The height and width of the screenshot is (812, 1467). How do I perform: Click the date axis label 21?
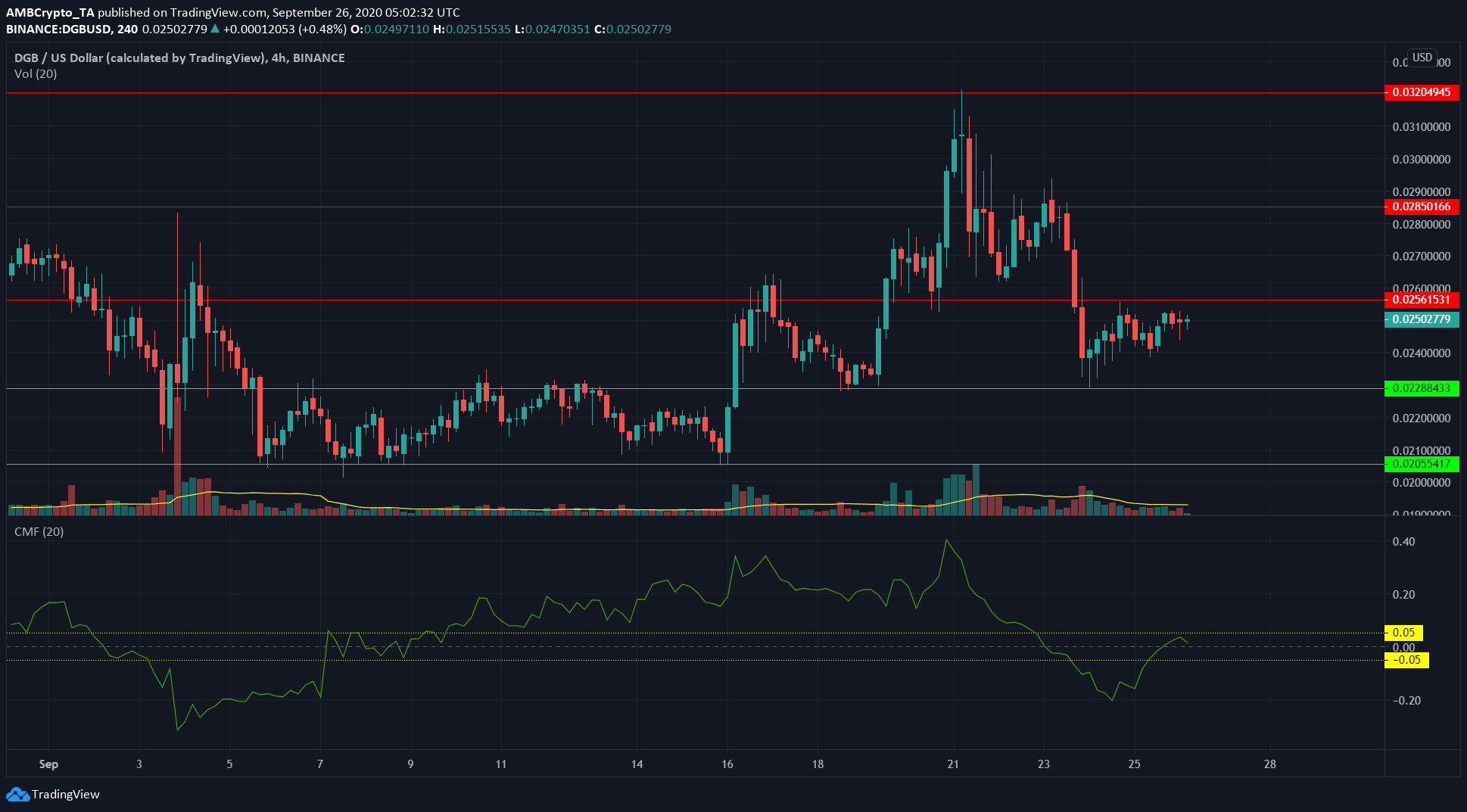pos(953,764)
